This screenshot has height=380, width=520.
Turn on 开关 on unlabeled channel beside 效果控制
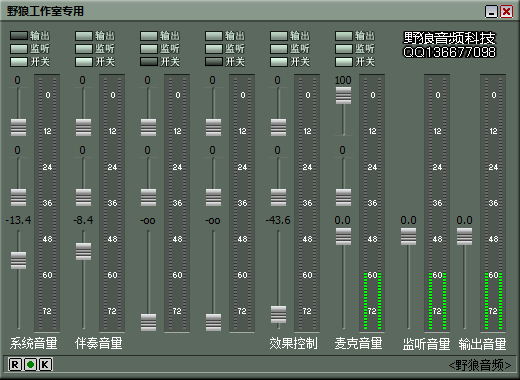(214, 62)
